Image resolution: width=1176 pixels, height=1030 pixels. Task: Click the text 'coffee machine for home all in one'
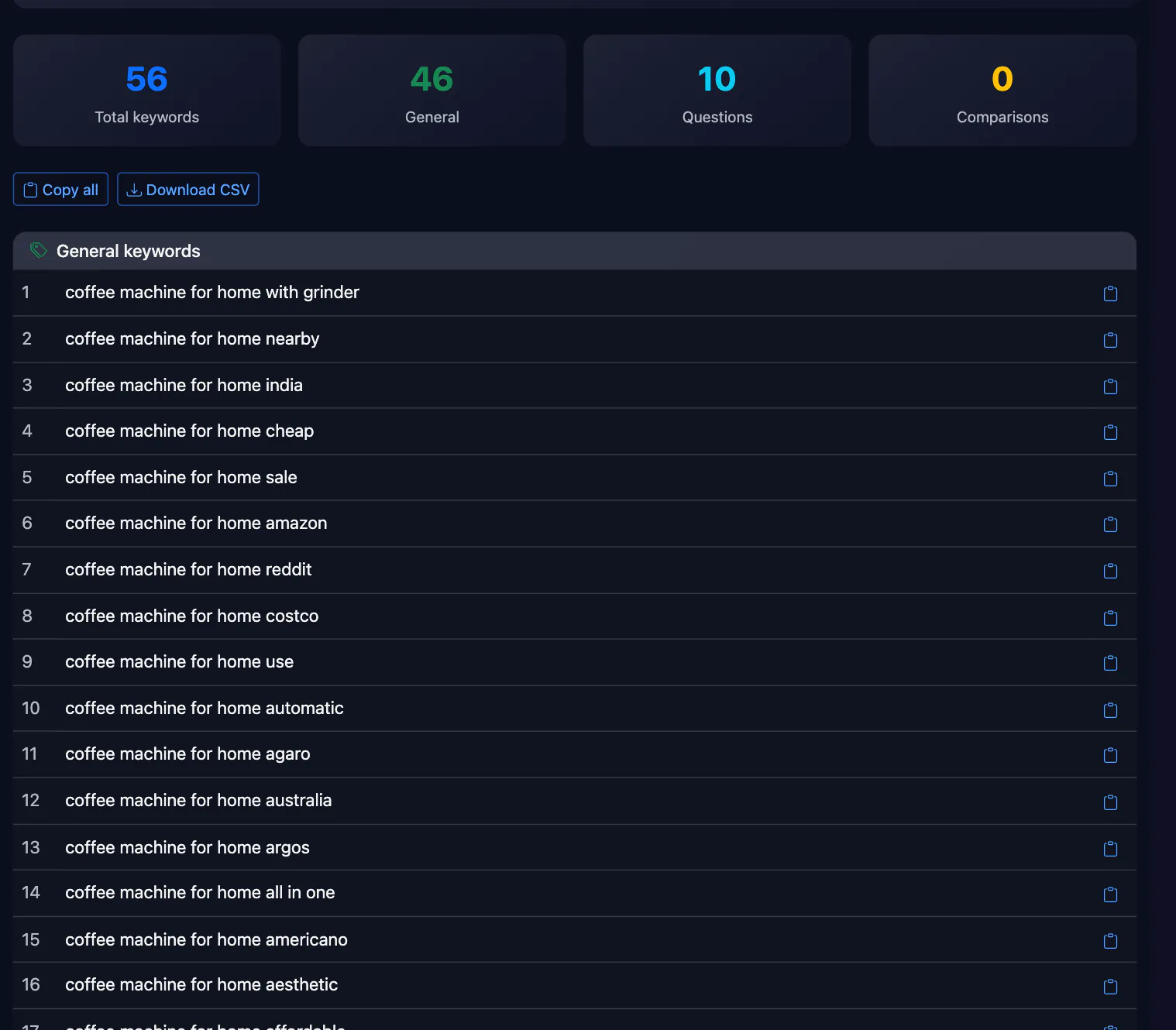200,893
